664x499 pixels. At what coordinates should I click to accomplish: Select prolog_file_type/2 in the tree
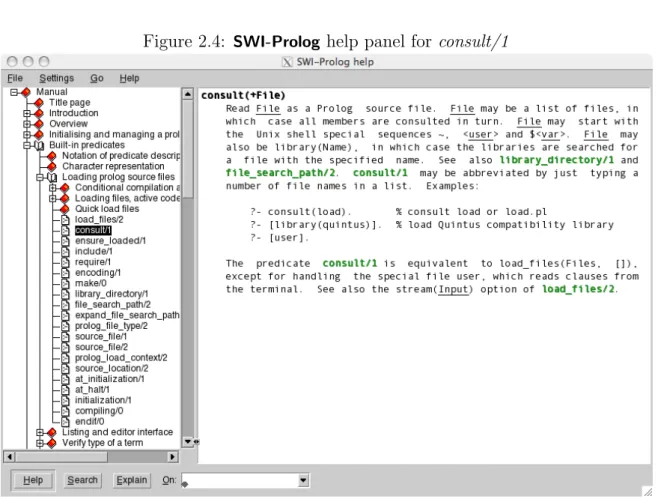tap(111, 326)
